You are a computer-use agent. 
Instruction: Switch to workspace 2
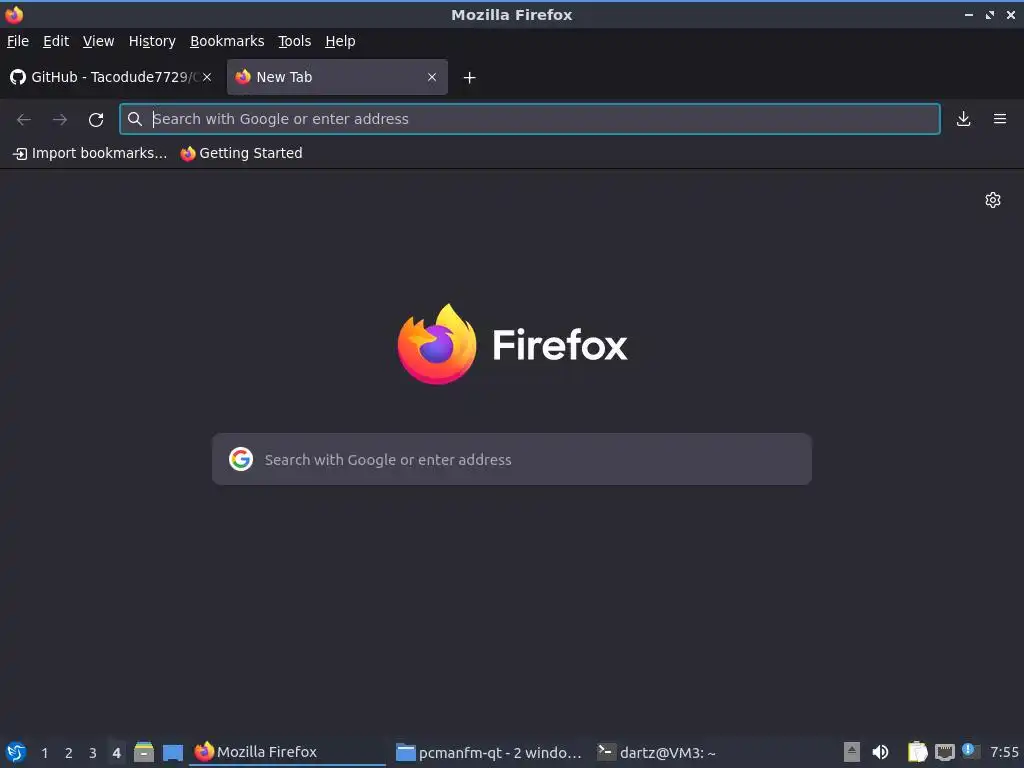click(69, 753)
